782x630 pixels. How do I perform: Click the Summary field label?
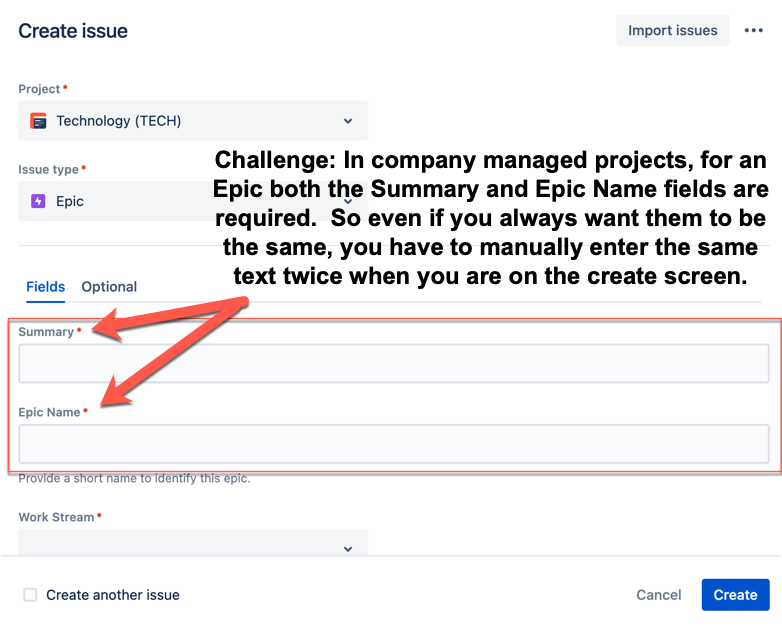pyautogui.click(x=46, y=332)
